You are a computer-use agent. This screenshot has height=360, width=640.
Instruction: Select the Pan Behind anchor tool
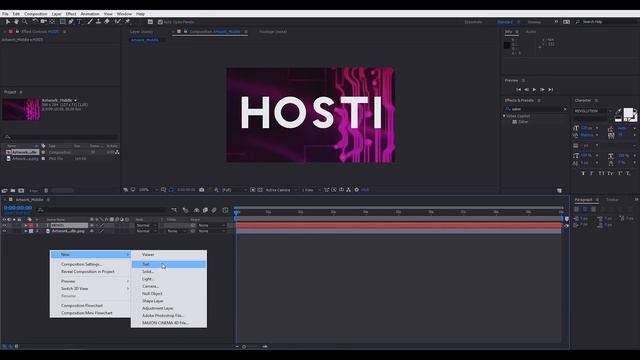coord(52,22)
